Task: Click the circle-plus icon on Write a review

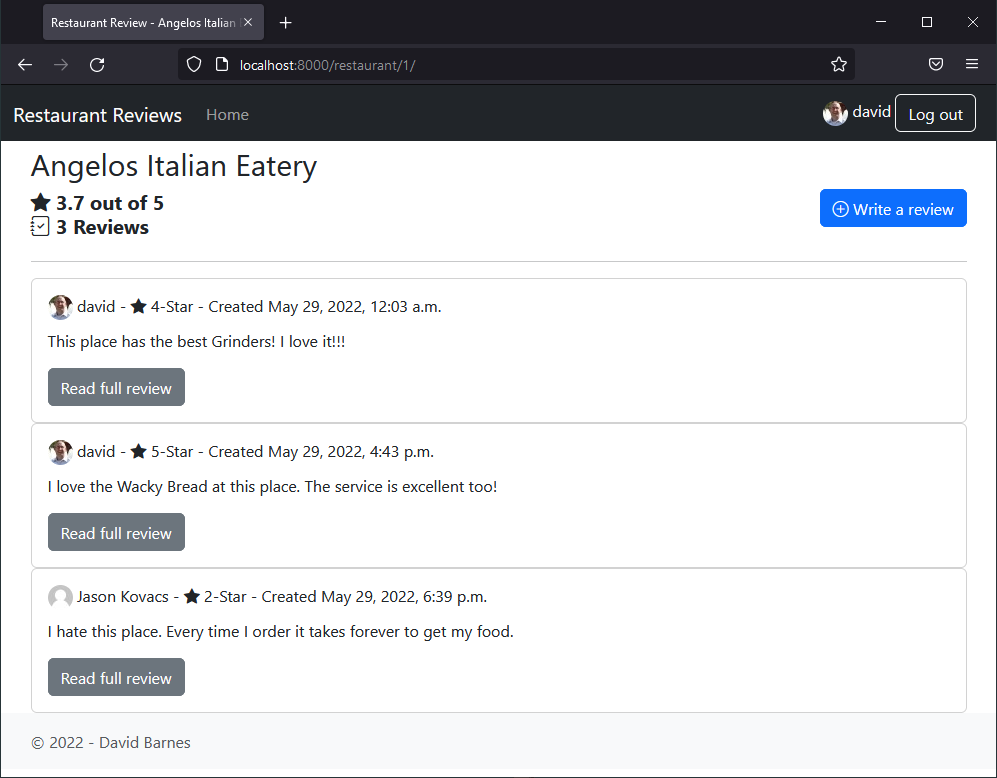Action: click(x=839, y=208)
